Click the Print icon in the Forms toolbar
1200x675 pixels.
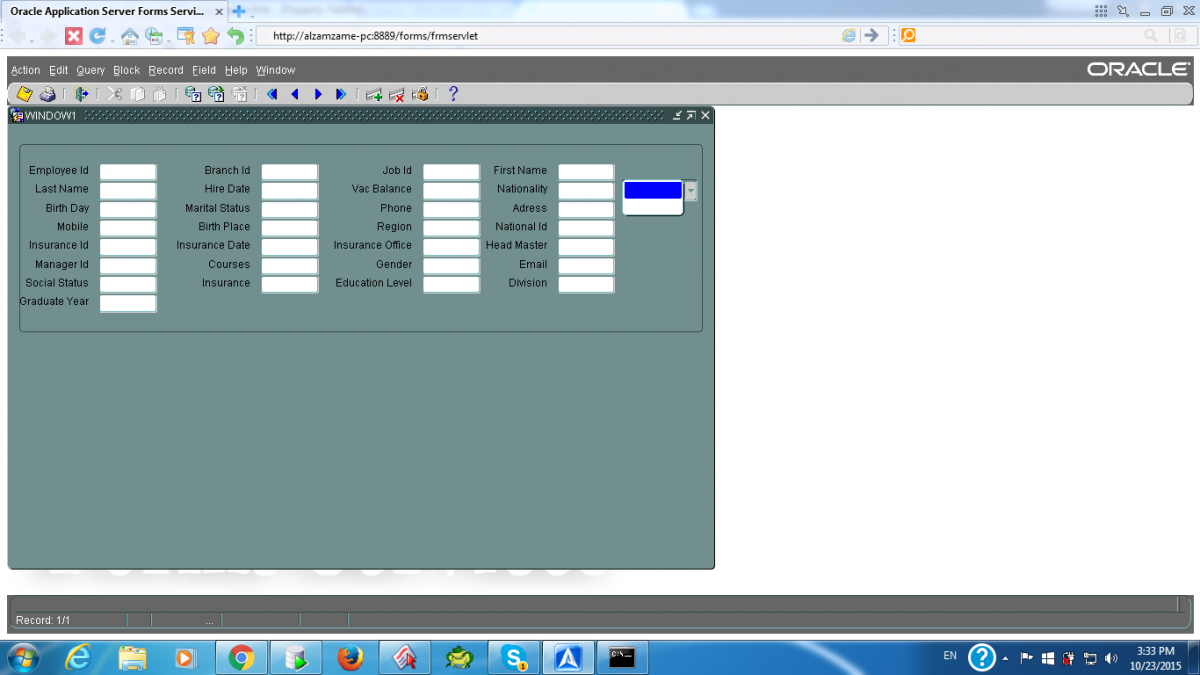tap(47, 94)
